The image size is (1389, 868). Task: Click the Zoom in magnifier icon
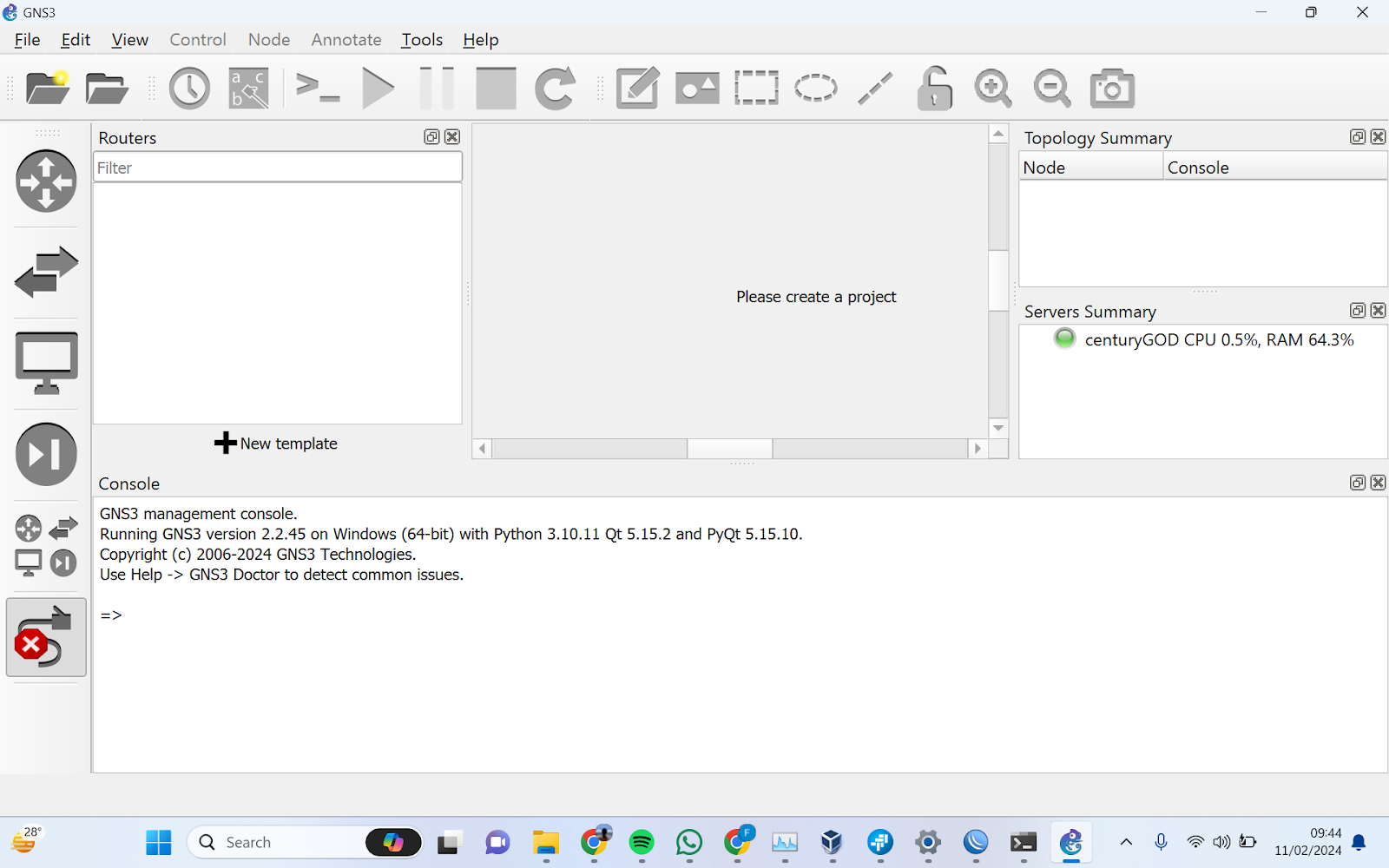point(993,88)
